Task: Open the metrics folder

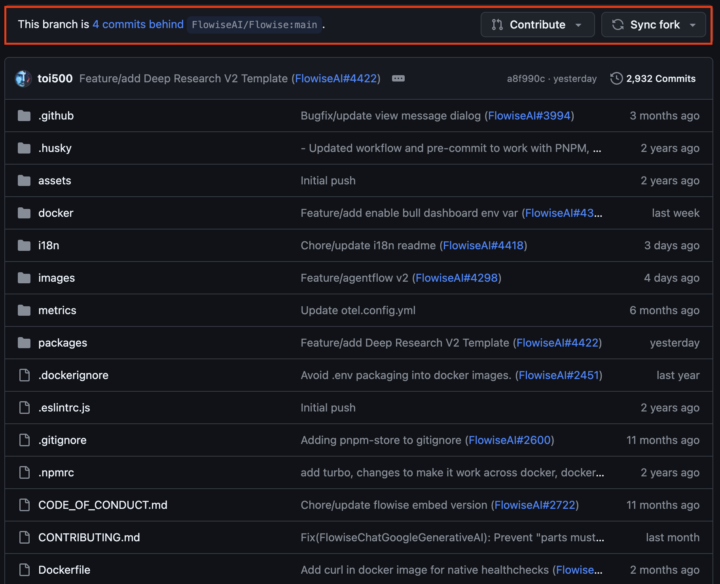Action: coord(57,310)
